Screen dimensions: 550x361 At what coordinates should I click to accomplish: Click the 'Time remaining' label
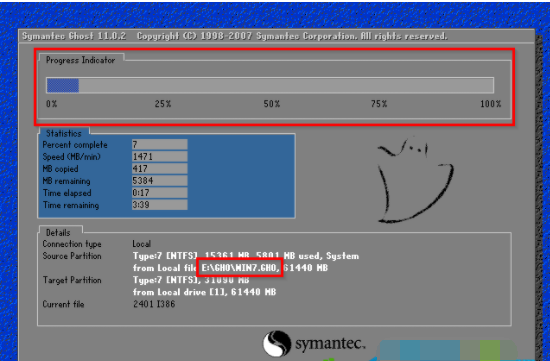pyautogui.click(x=71, y=205)
